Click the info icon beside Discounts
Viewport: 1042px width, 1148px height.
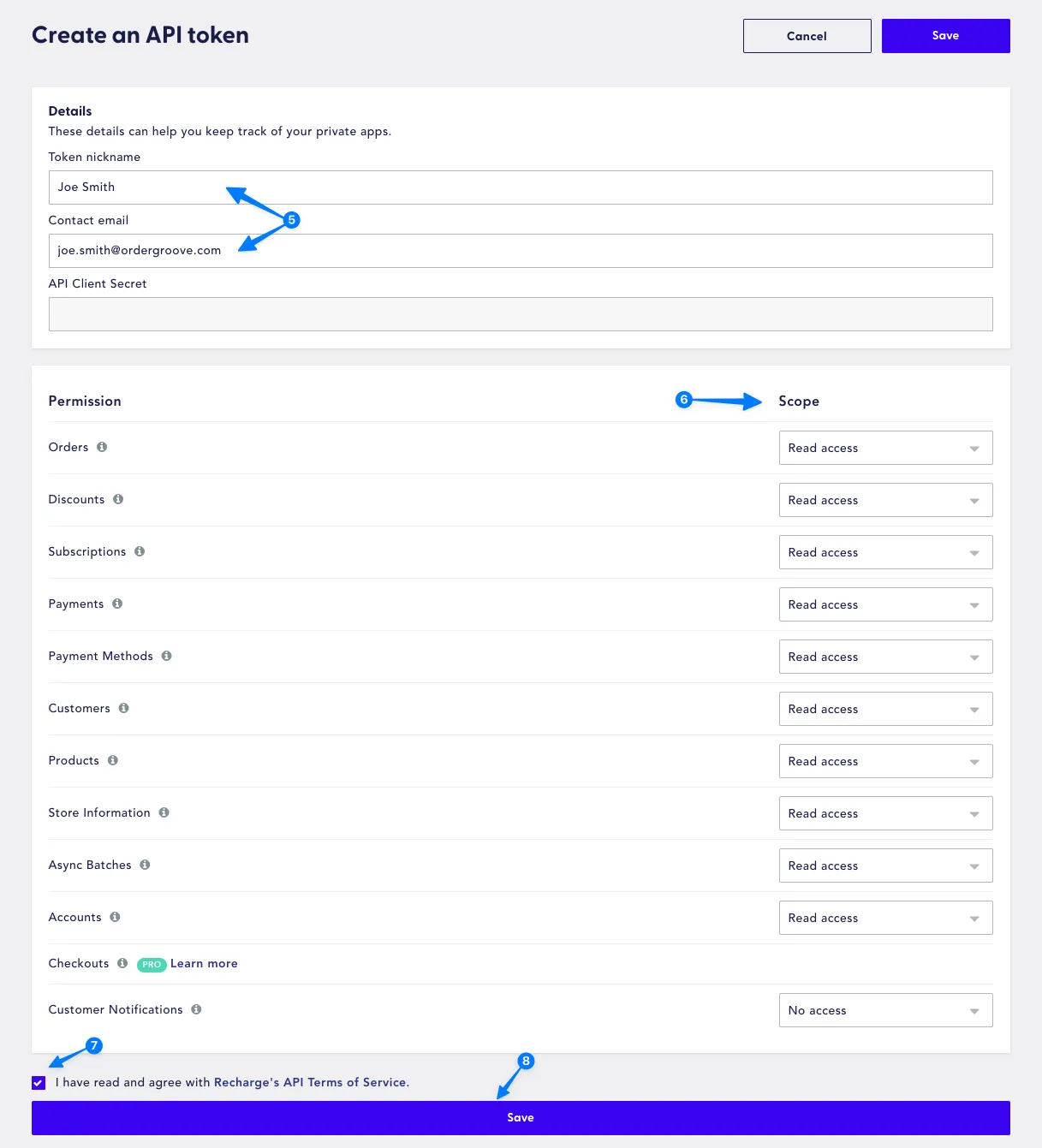tap(118, 499)
